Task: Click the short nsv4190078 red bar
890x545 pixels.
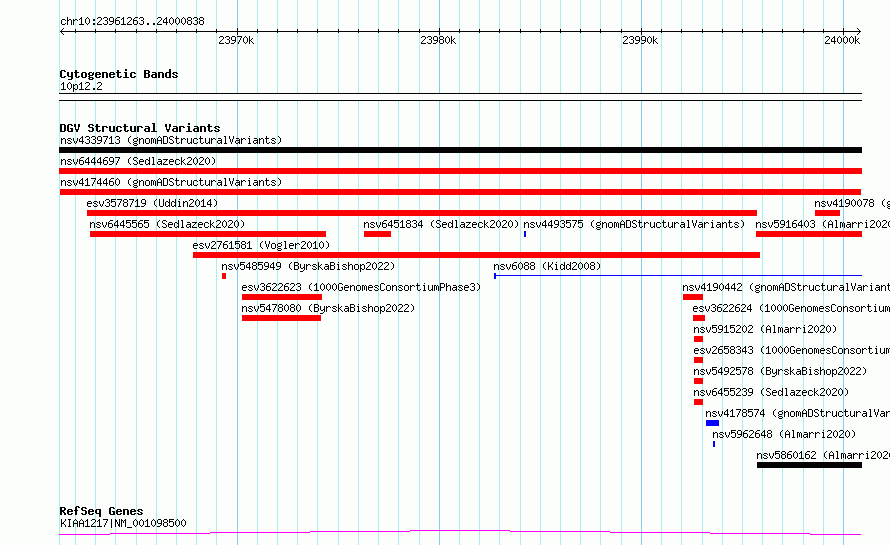Action: click(827, 213)
